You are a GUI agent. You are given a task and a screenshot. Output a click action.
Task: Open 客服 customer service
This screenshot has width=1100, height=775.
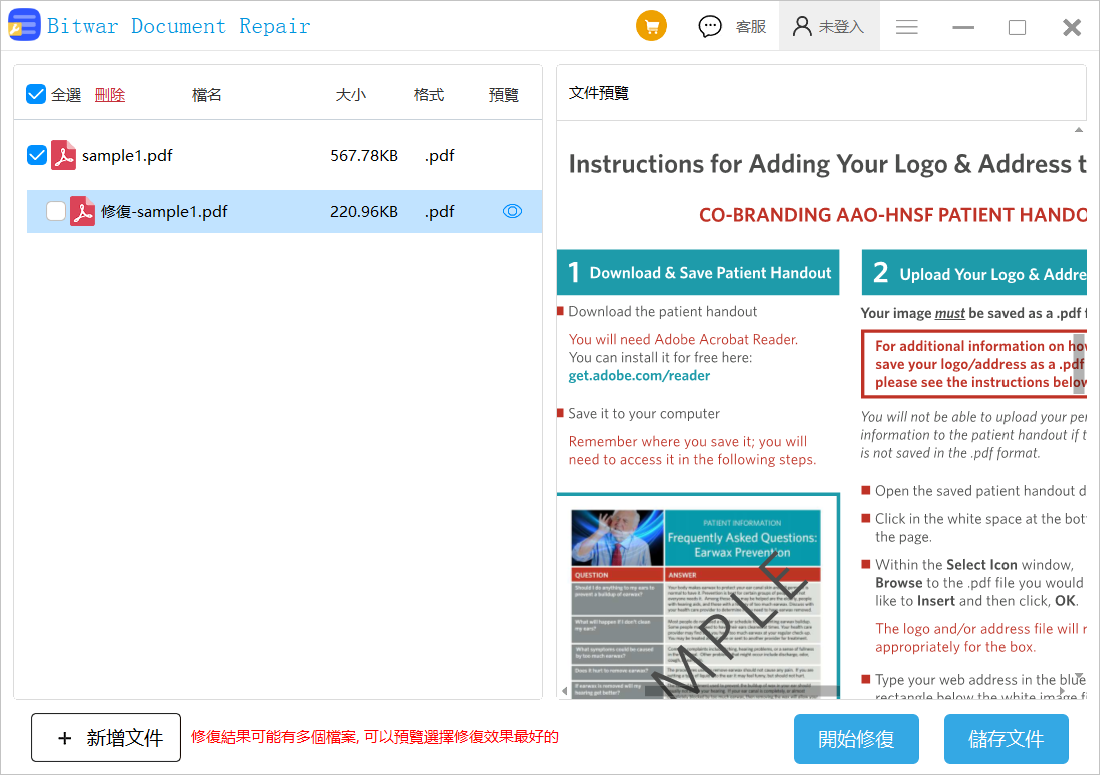751,27
